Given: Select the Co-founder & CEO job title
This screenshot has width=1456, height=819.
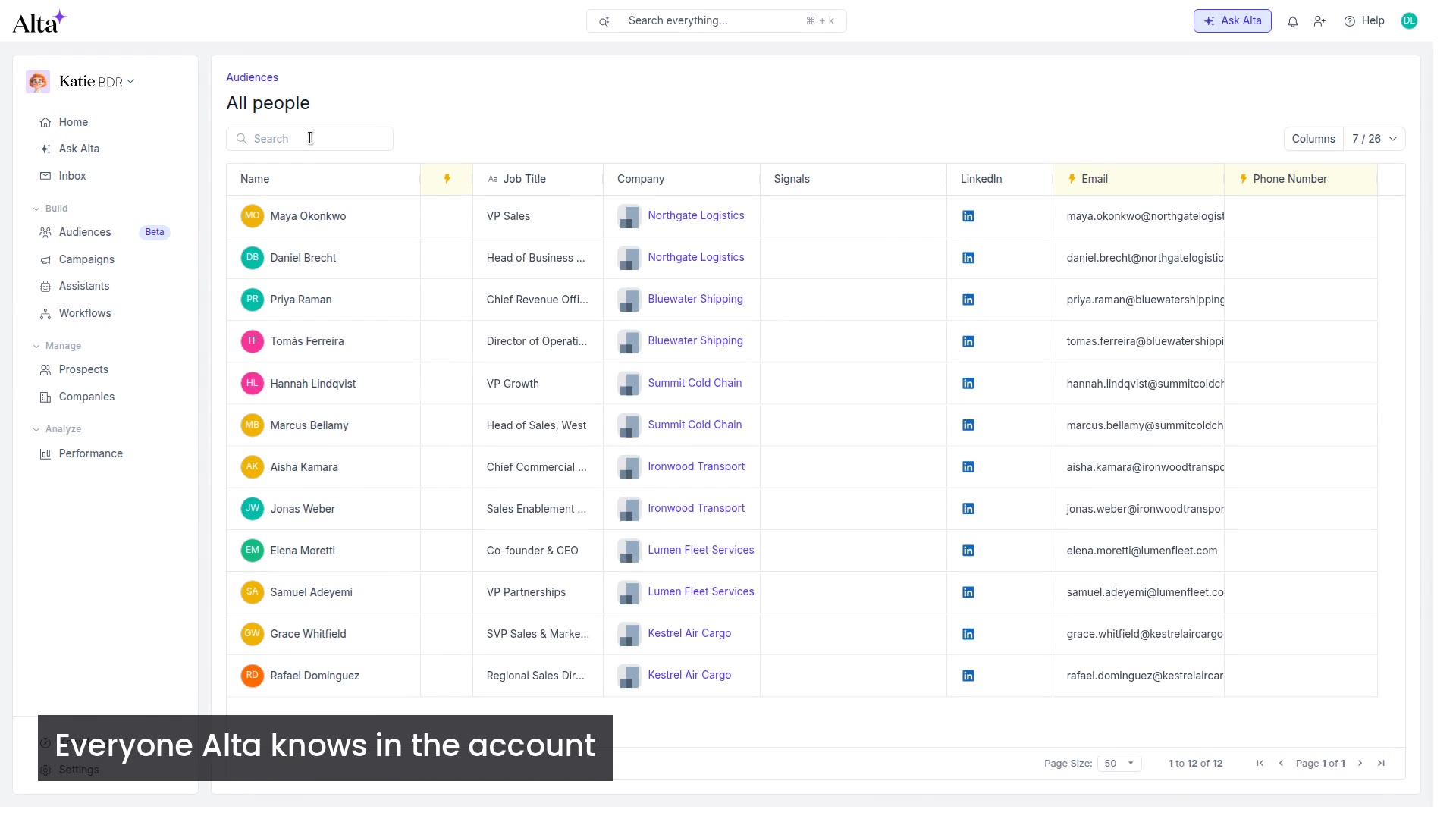Looking at the screenshot, I should (x=532, y=551).
